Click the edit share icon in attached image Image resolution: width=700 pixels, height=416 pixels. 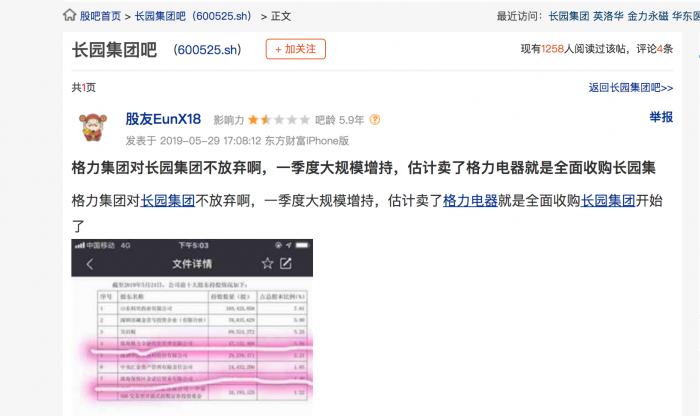[x=286, y=263]
